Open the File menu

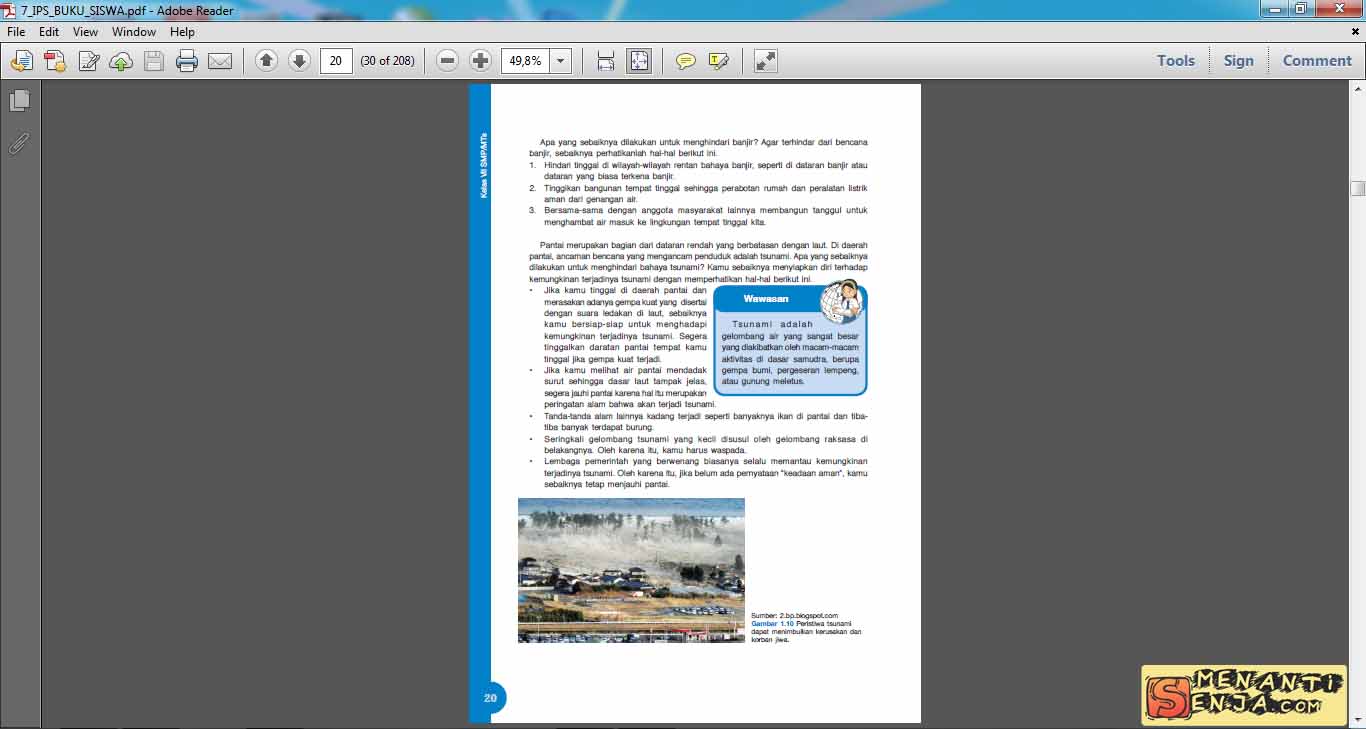tap(16, 32)
